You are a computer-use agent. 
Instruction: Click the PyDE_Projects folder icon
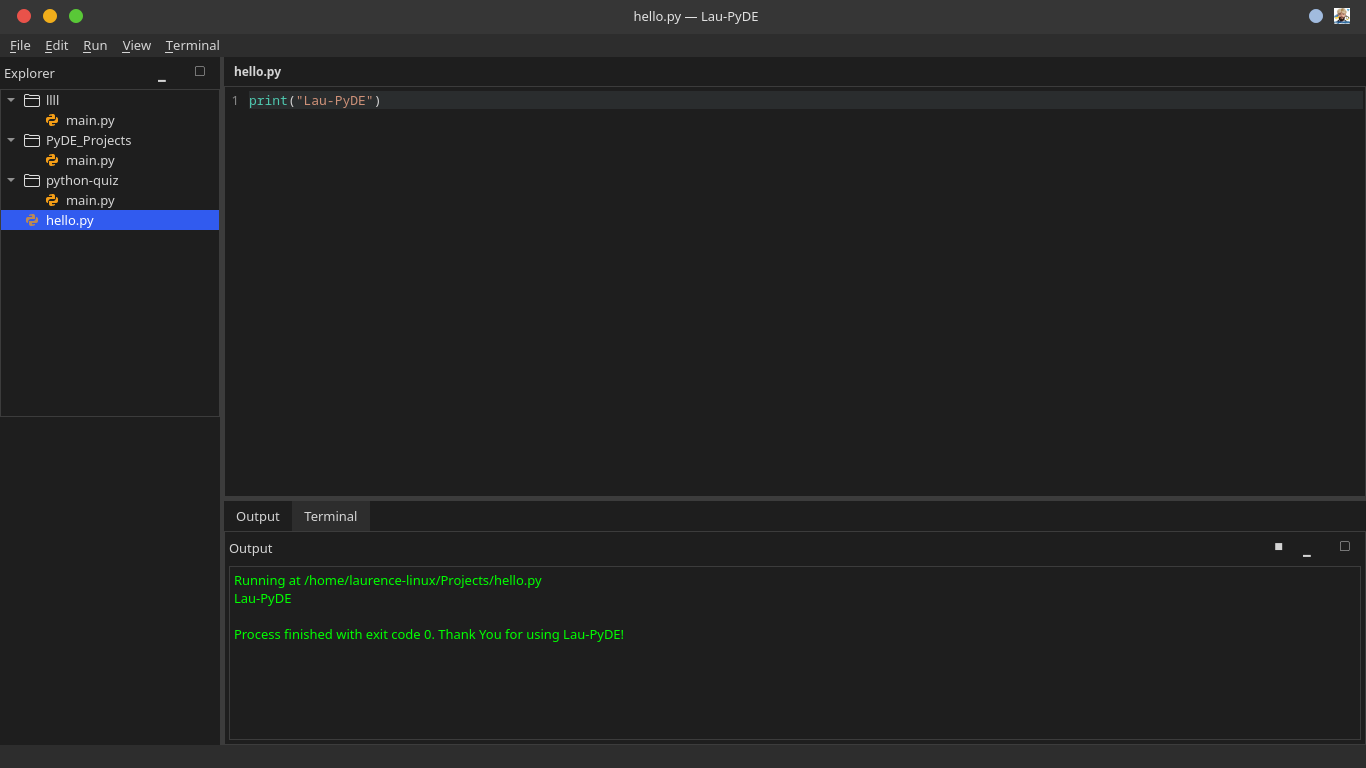coord(32,140)
